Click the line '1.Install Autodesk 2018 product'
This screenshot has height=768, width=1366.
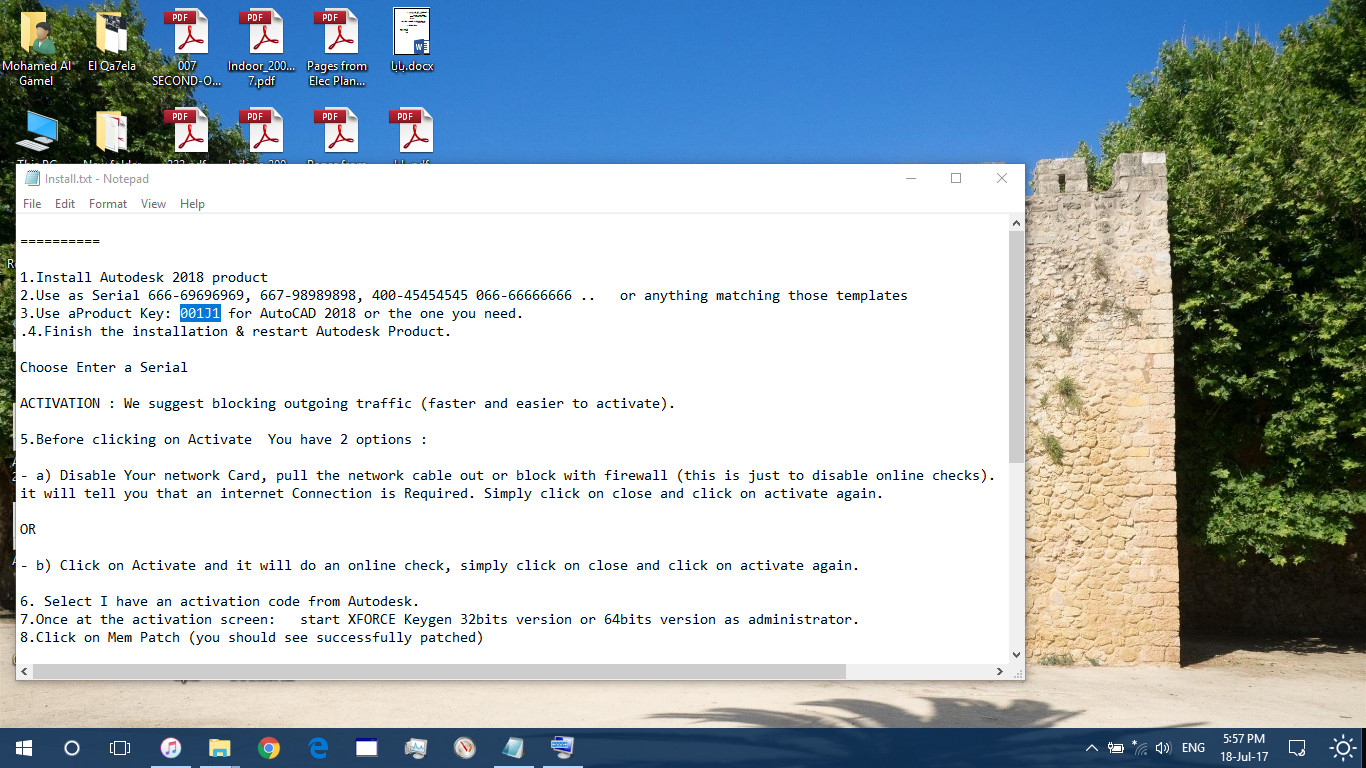[144, 277]
